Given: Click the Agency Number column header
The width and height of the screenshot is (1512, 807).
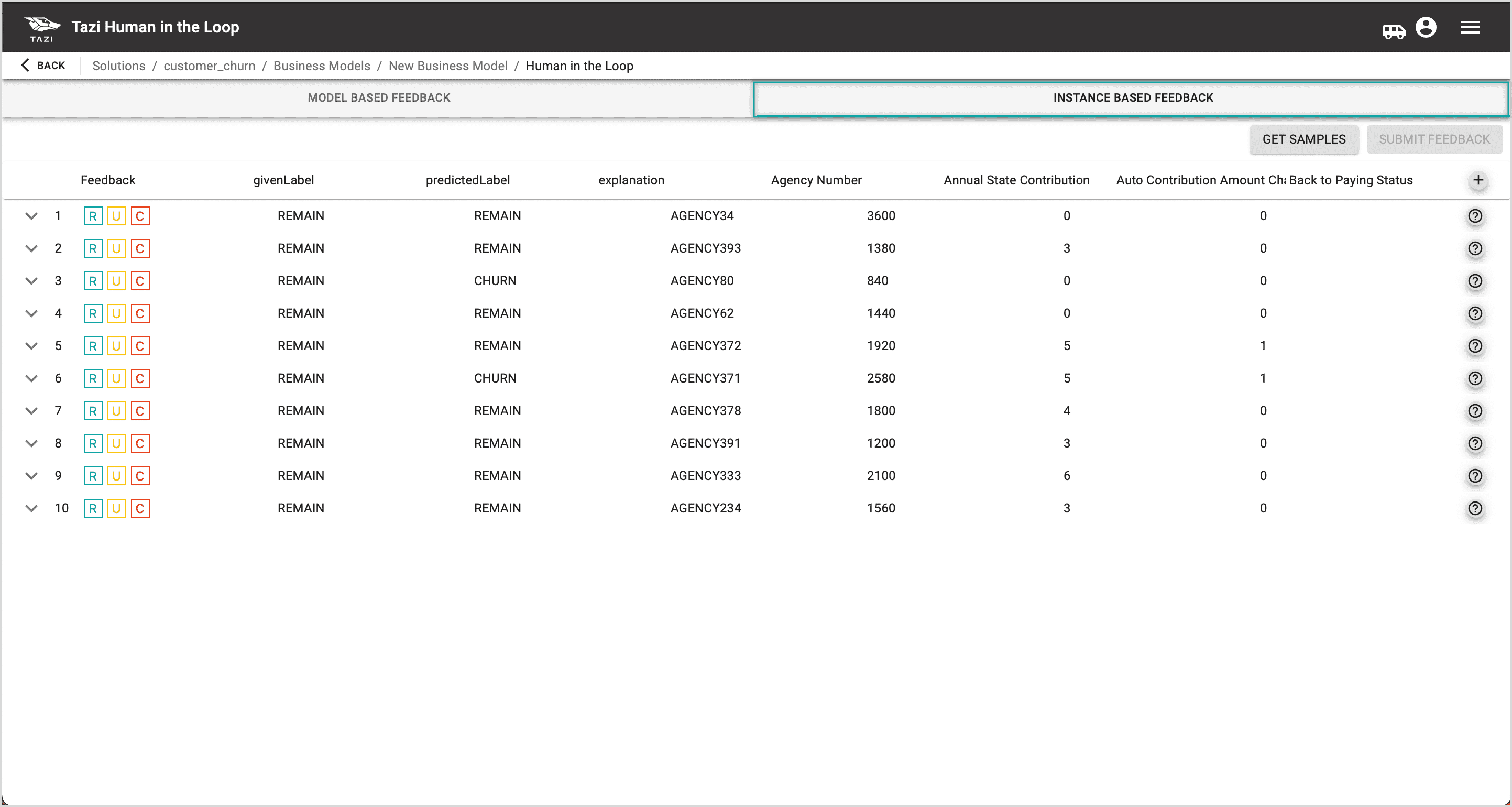Looking at the screenshot, I should coord(816,180).
